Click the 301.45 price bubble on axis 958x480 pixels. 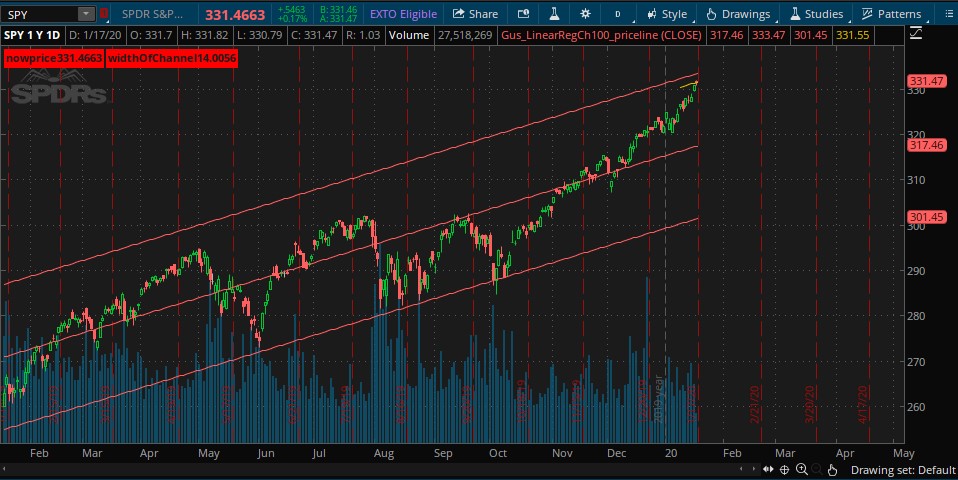[x=926, y=217]
